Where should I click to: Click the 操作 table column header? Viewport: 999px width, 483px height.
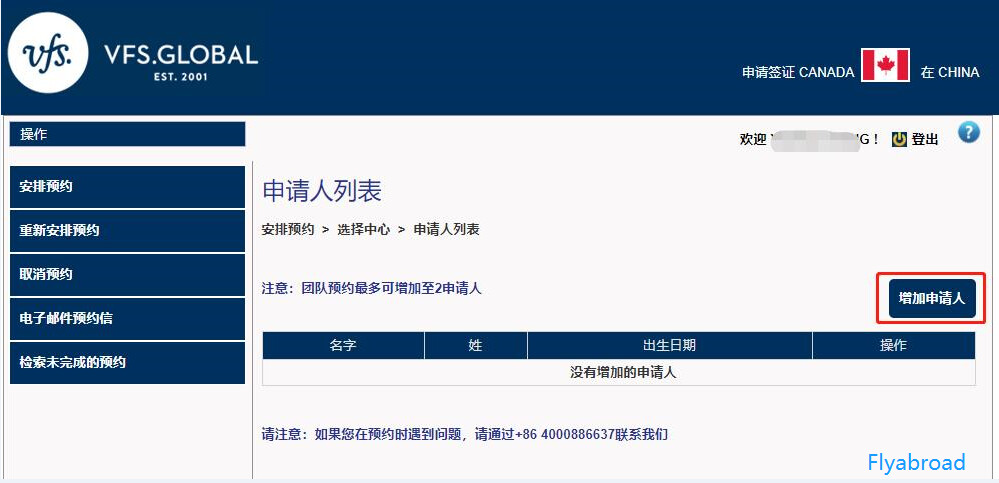893,345
